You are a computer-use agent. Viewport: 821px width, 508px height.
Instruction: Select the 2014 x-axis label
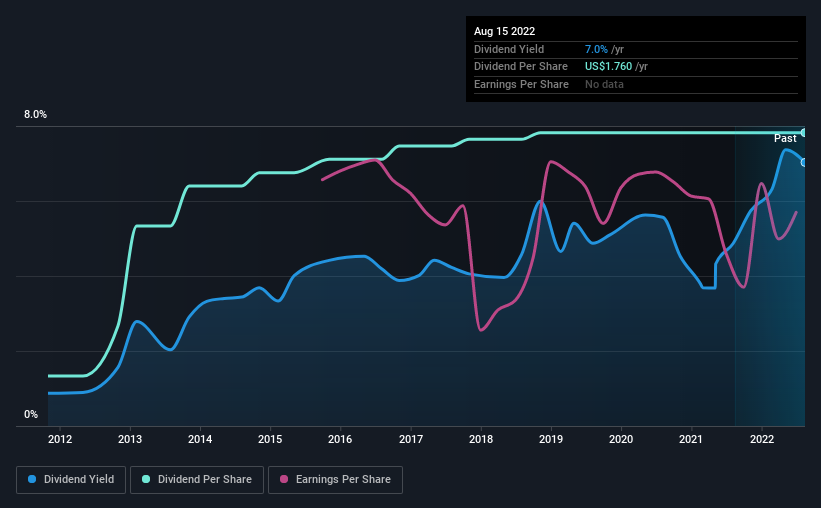click(200, 439)
